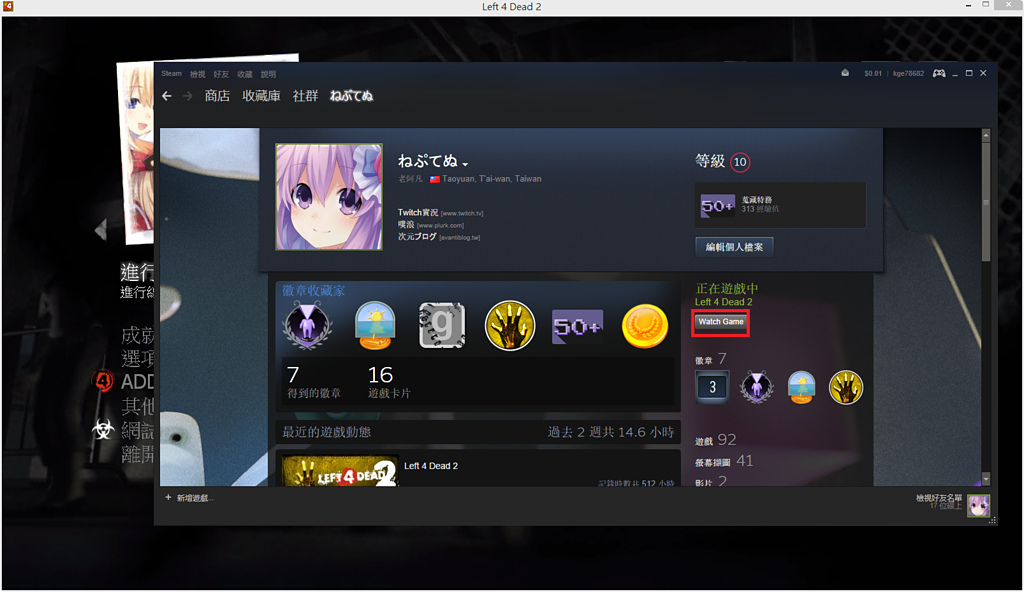Screen dimensions: 1024x592
Task: Open the kge78682 account menu
Action: click(908, 74)
